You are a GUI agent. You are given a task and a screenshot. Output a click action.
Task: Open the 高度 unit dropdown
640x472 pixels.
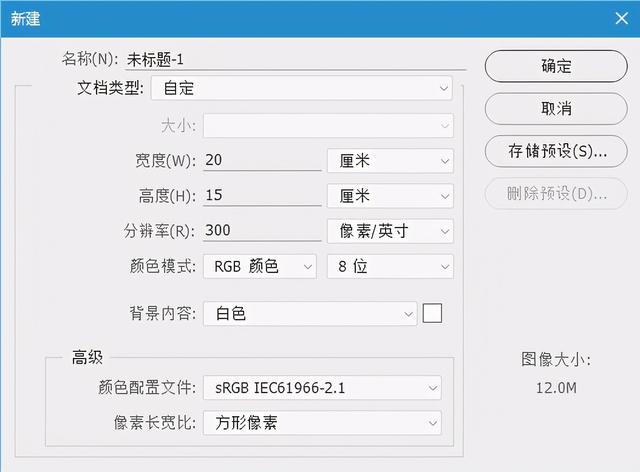(390, 196)
